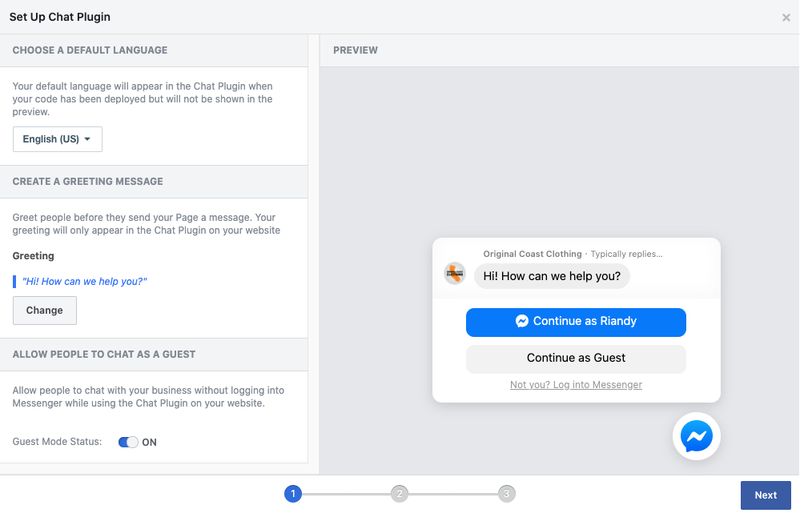Image resolution: width=800 pixels, height=517 pixels.
Task: Click Continue as Riandy button
Action: coord(576,322)
